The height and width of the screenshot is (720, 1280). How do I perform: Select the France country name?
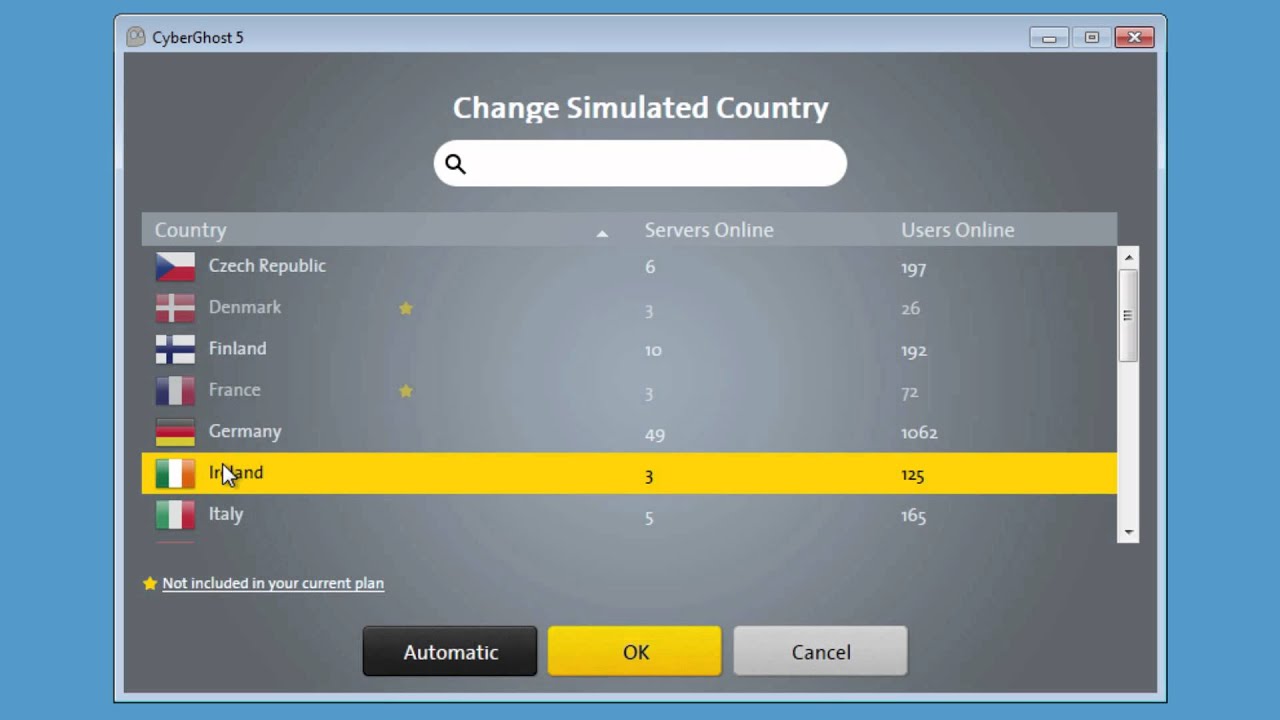point(234,390)
